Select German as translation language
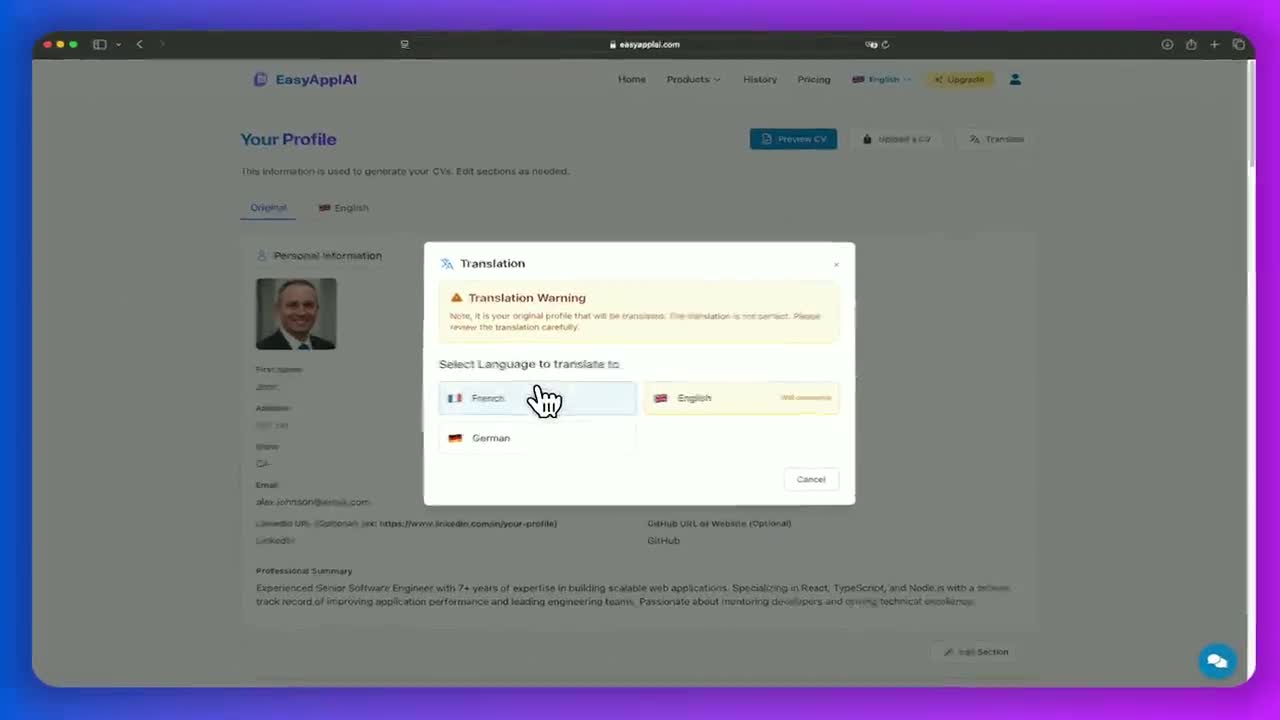The width and height of the screenshot is (1280, 720). [537, 438]
